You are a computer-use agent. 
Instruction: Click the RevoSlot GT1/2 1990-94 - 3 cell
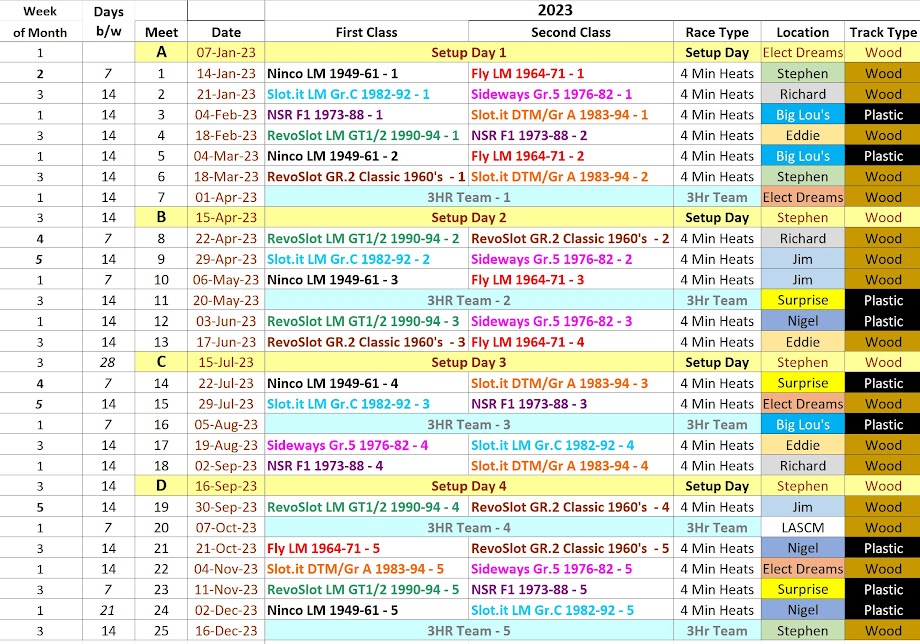[366, 321]
